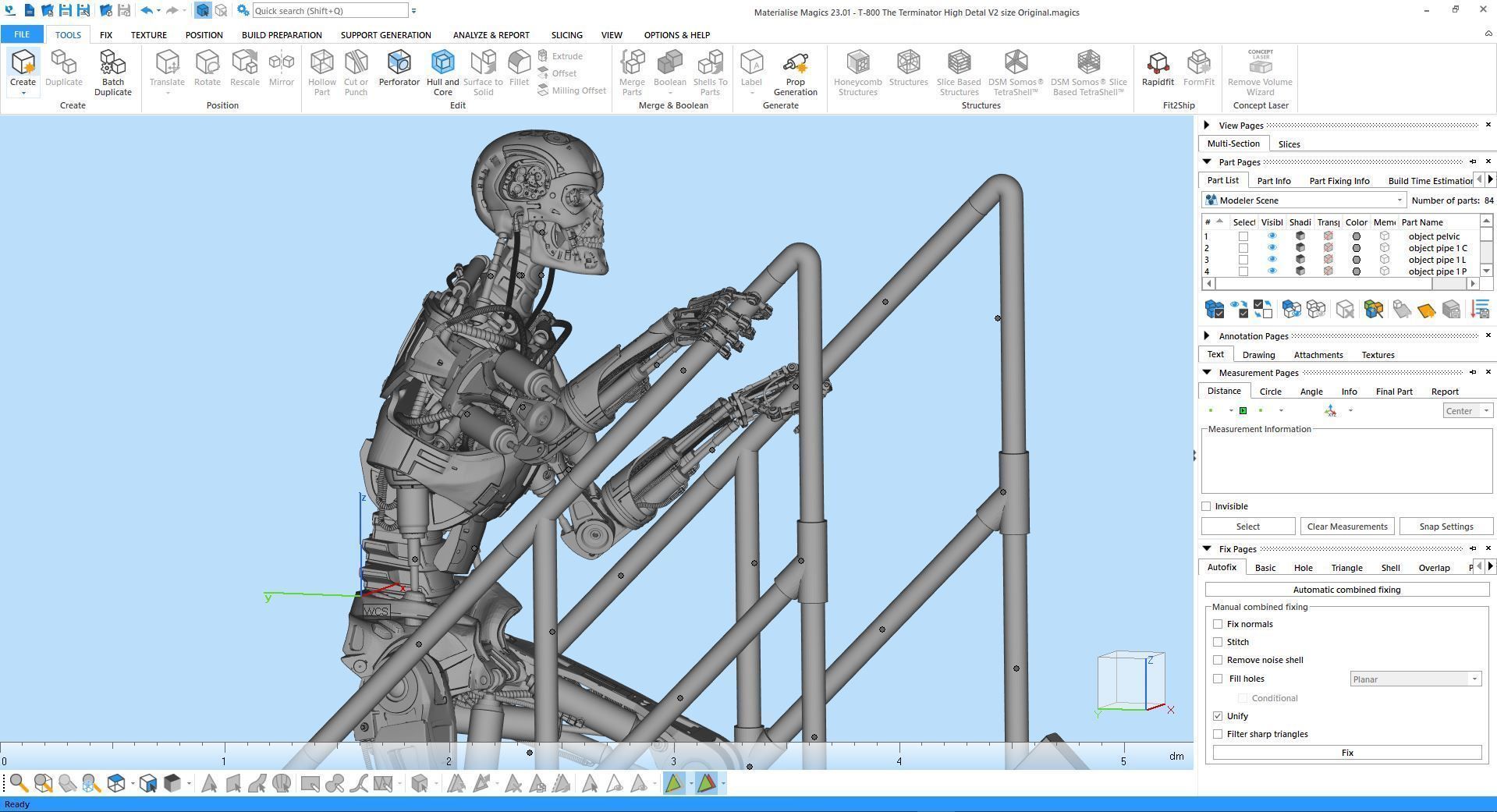Uncheck the Unify checkbox
1497x812 pixels.
point(1218,716)
